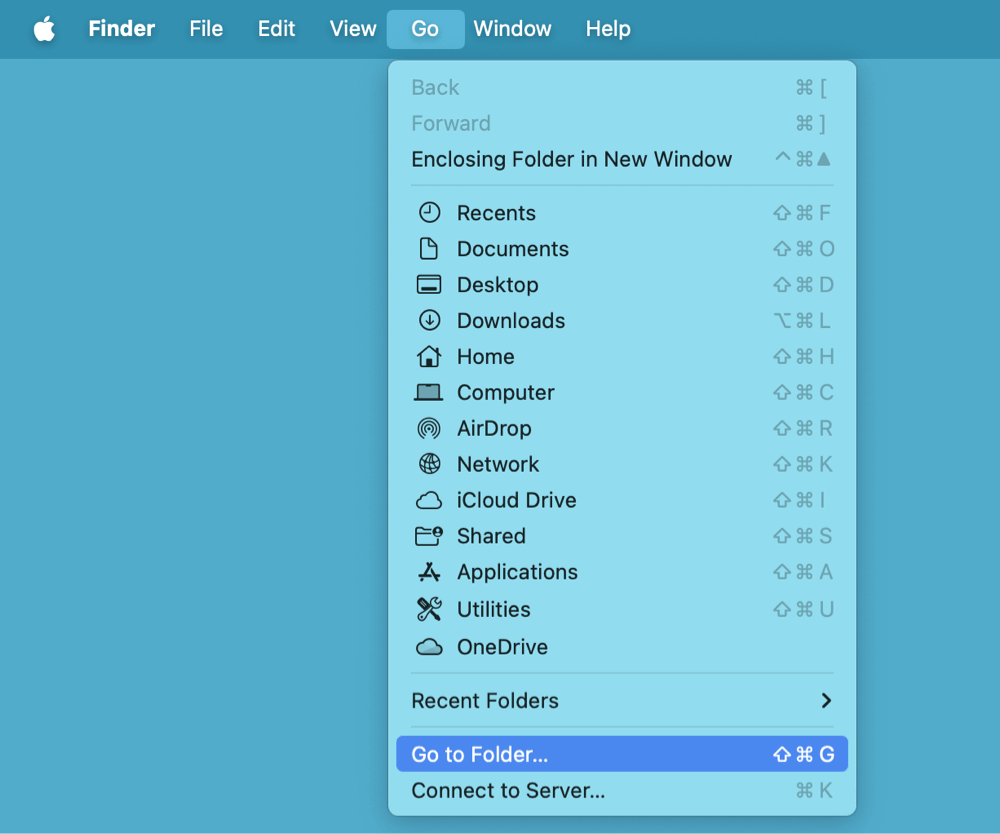Click the Utilities tools icon
The width and height of the screenshot is (1000, 834).
pos(429,608)
